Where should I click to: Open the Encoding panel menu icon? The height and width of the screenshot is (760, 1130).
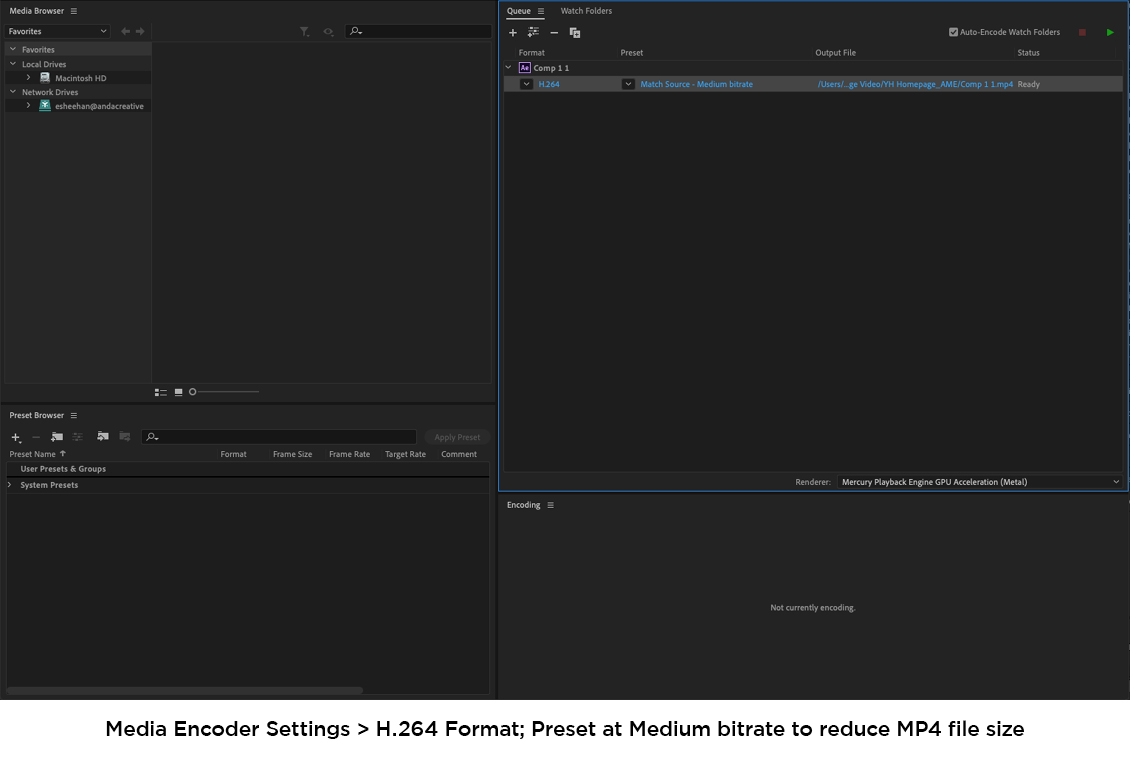[551, 505]
